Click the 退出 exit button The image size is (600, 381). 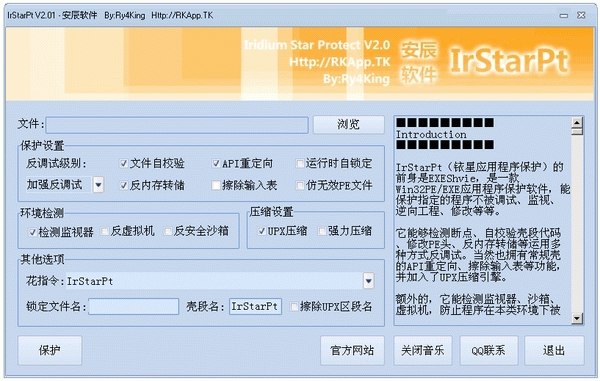[554, 350]
